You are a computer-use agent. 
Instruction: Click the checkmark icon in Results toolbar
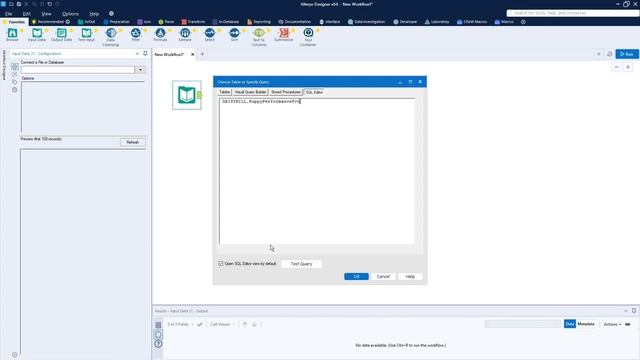200,324
